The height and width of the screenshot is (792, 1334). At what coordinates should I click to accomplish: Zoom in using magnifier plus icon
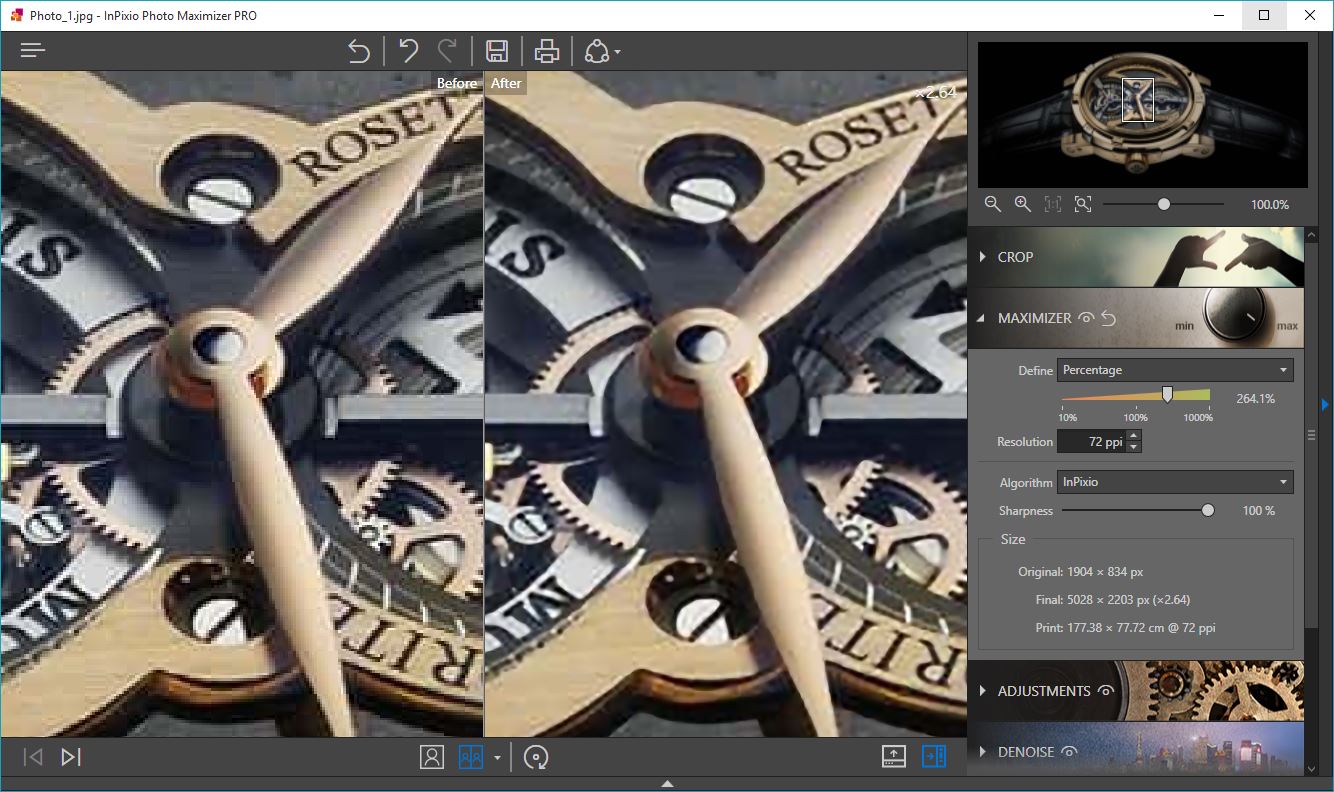point(1023,204)
